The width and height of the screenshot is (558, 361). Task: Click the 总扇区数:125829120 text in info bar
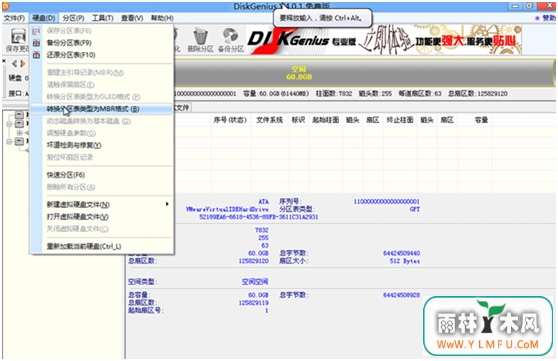point(478,94)
